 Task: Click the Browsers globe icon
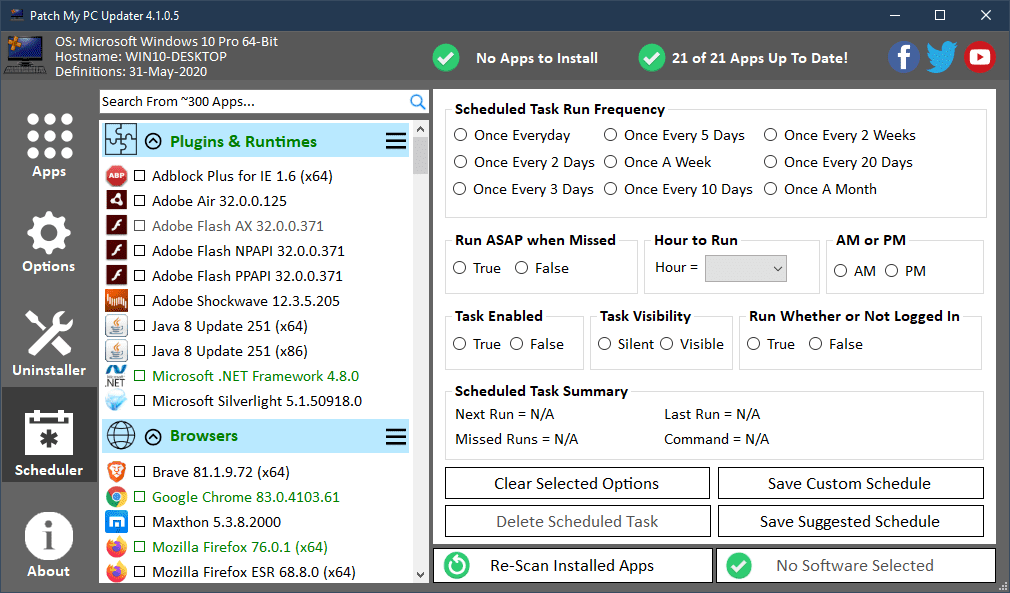(x=121, y=435)
